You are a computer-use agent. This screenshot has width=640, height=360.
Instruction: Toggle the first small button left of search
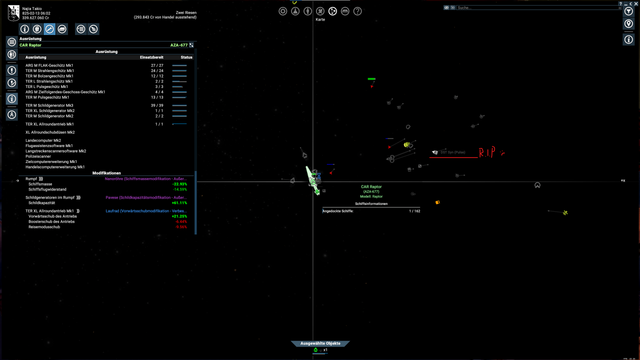coord(447,8)
